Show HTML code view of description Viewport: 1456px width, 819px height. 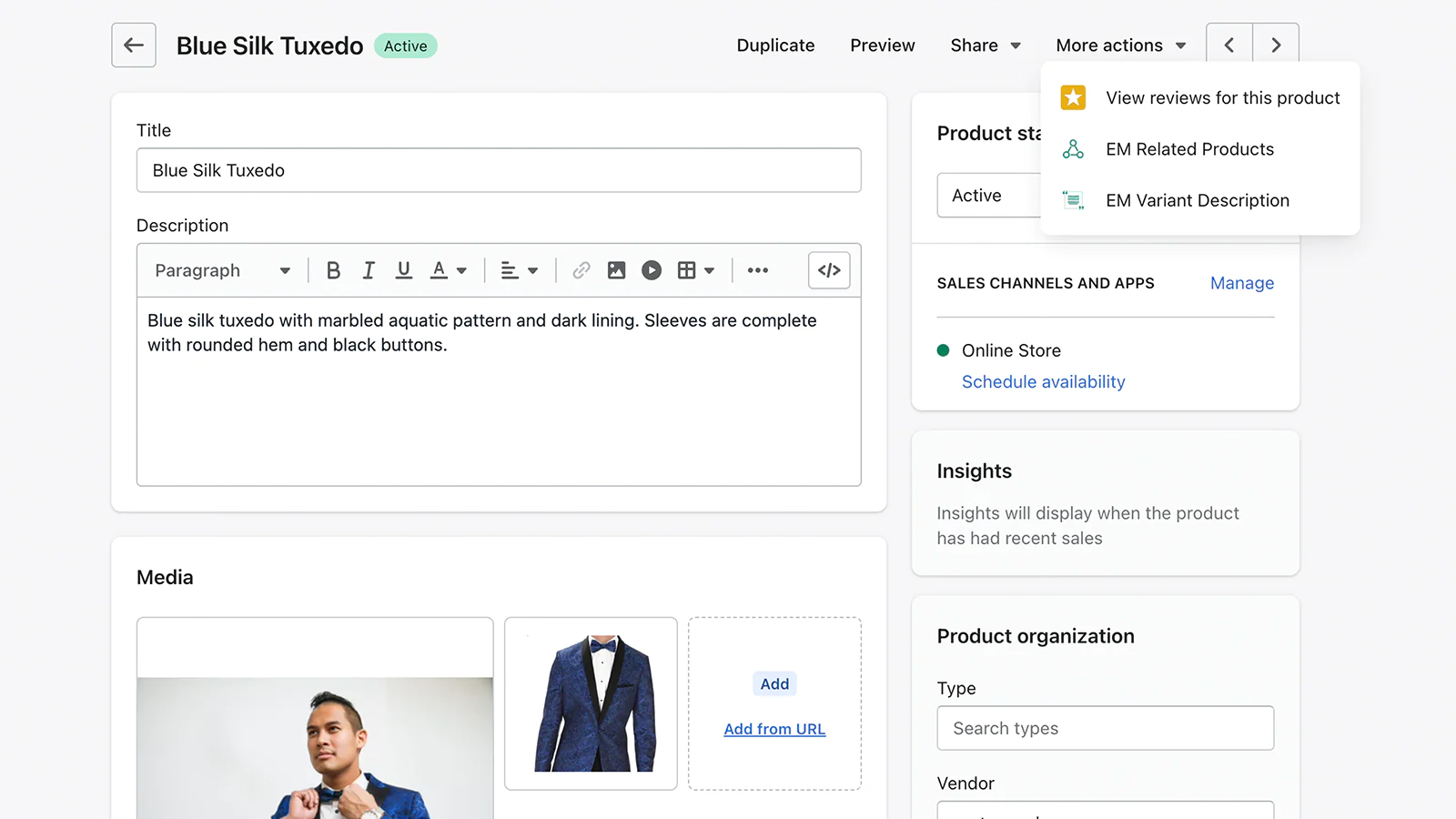click(x=829, y=270)
